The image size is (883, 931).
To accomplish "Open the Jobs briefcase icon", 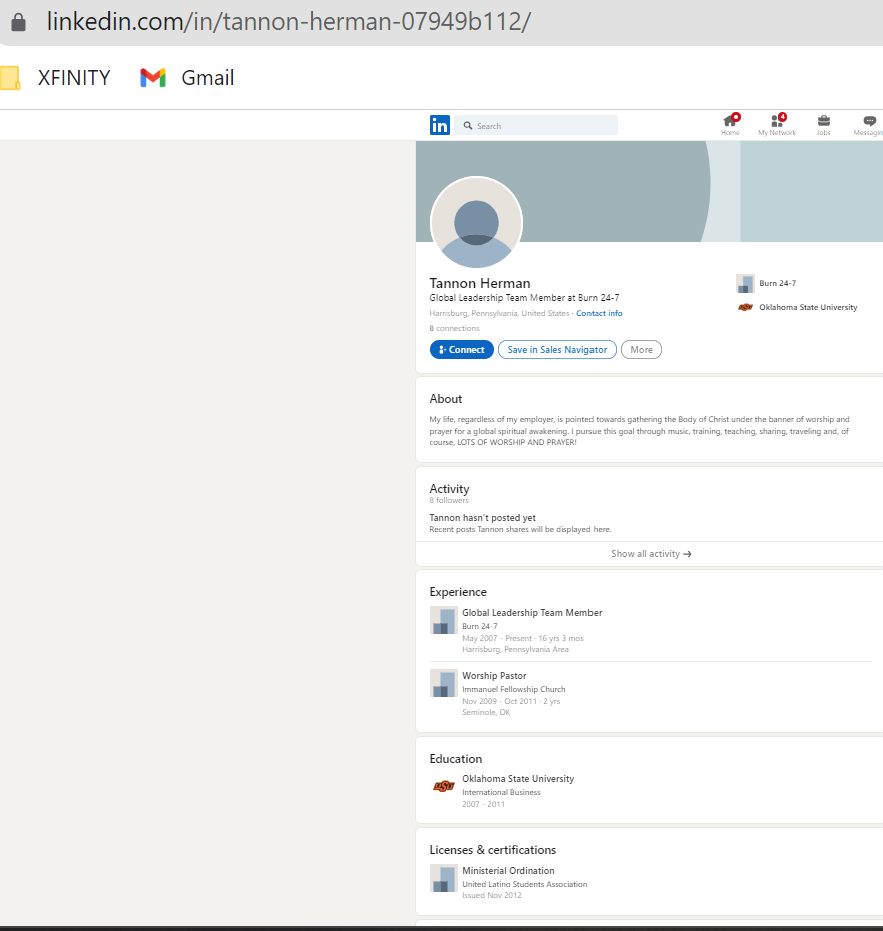I will tap(823, 121).
